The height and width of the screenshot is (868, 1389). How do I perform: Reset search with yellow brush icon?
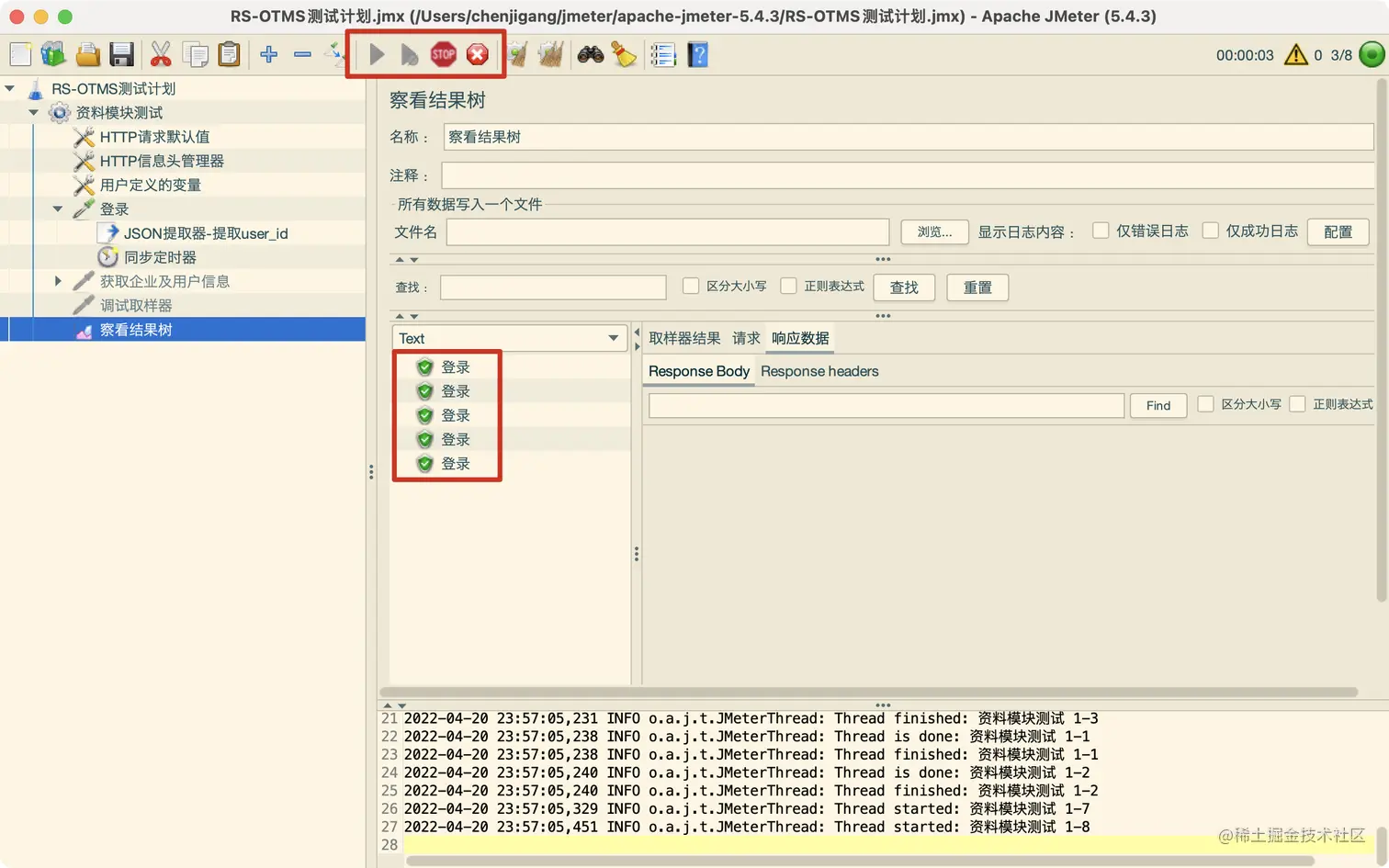click(x=624, y=55)
